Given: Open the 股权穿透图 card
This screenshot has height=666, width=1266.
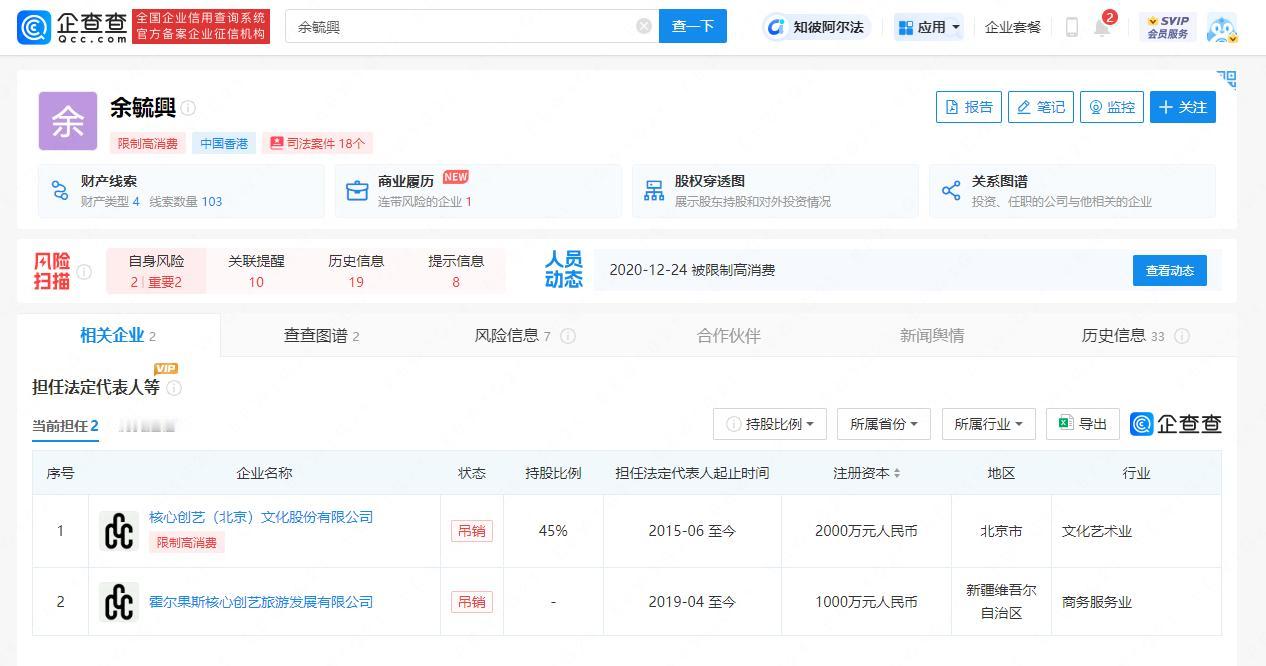Looking at the screenshot, I should [x=775, y=191].
